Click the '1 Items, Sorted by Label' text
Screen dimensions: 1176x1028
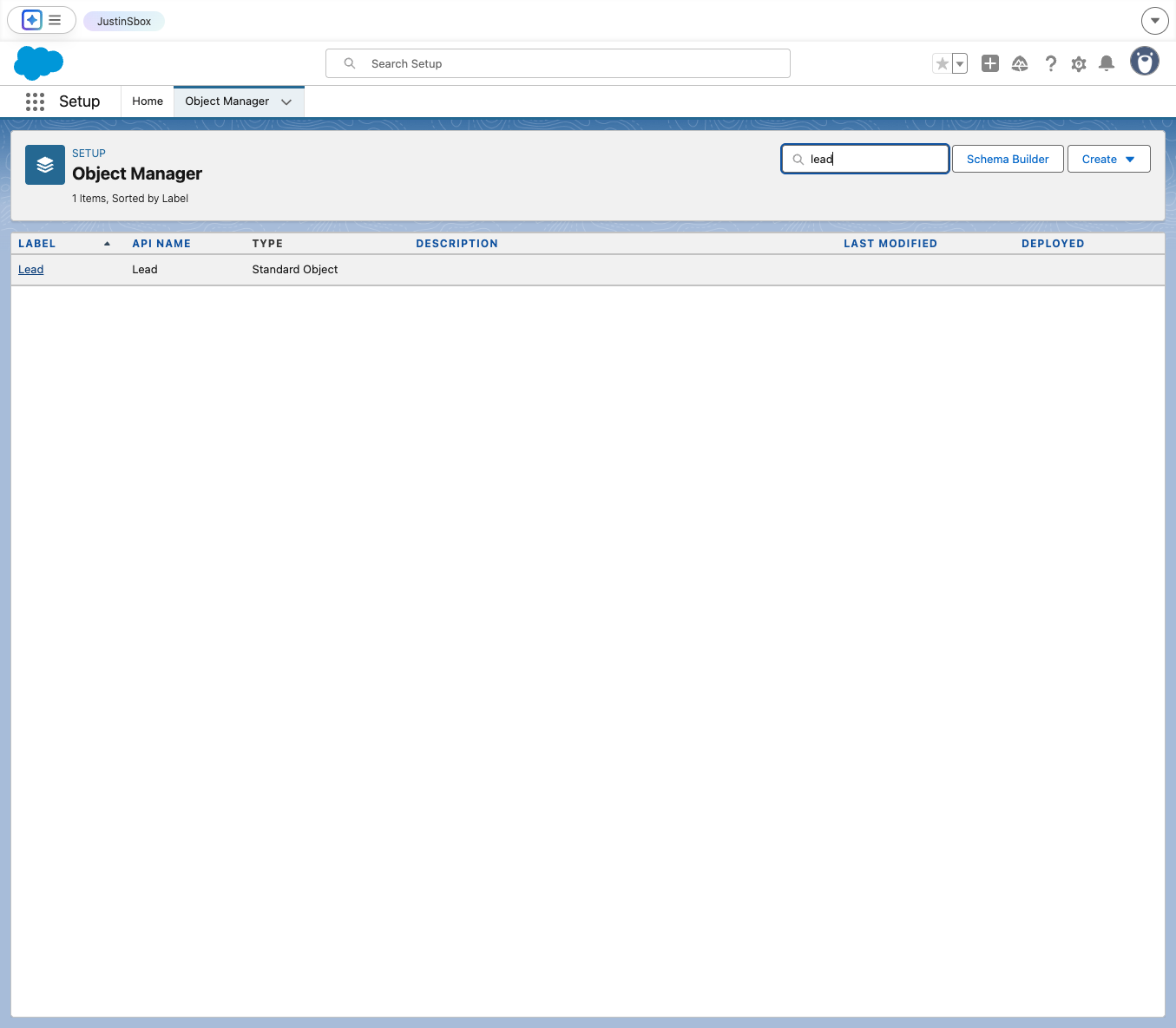[x=130, y=199]
